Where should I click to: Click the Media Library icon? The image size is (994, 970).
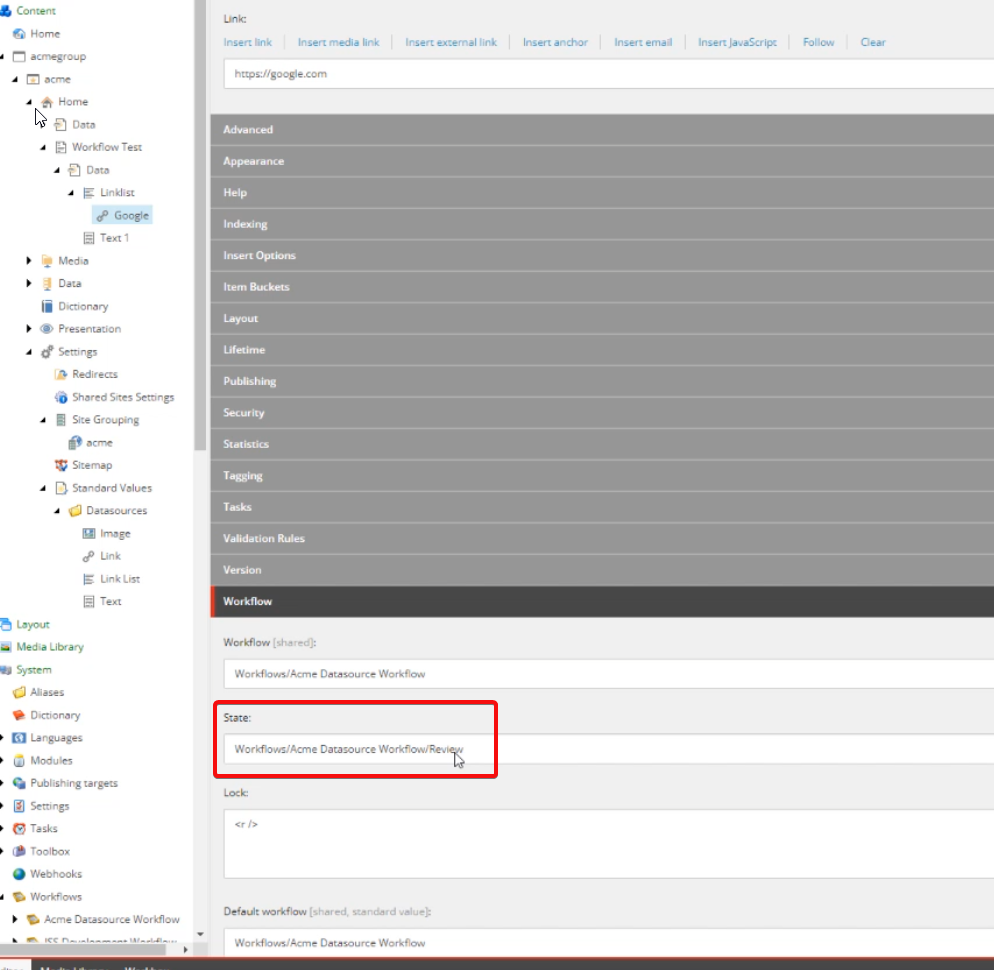click(6, 647)
